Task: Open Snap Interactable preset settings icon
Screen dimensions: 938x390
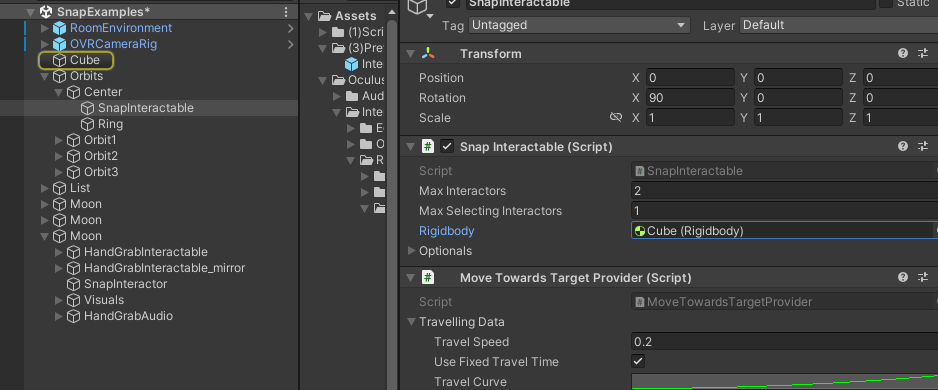Action: (x=922, y=147)
